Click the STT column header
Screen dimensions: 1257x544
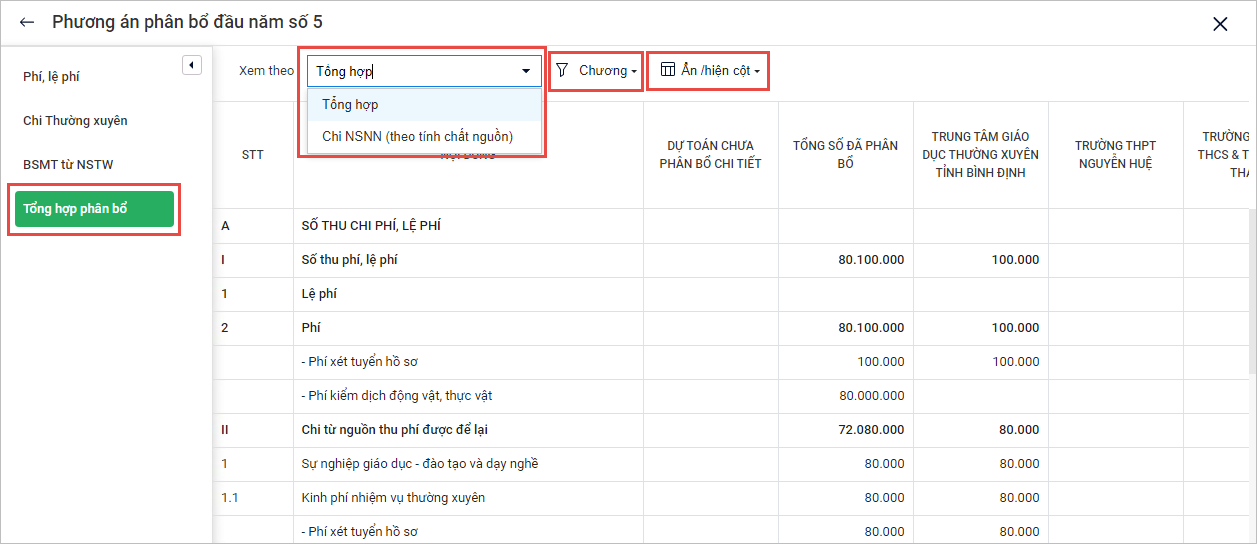click(x=253, y=155)
